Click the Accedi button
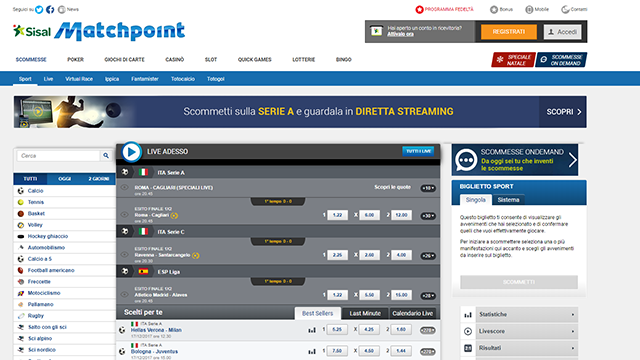The image size is (640, 360). pos(562,32)
